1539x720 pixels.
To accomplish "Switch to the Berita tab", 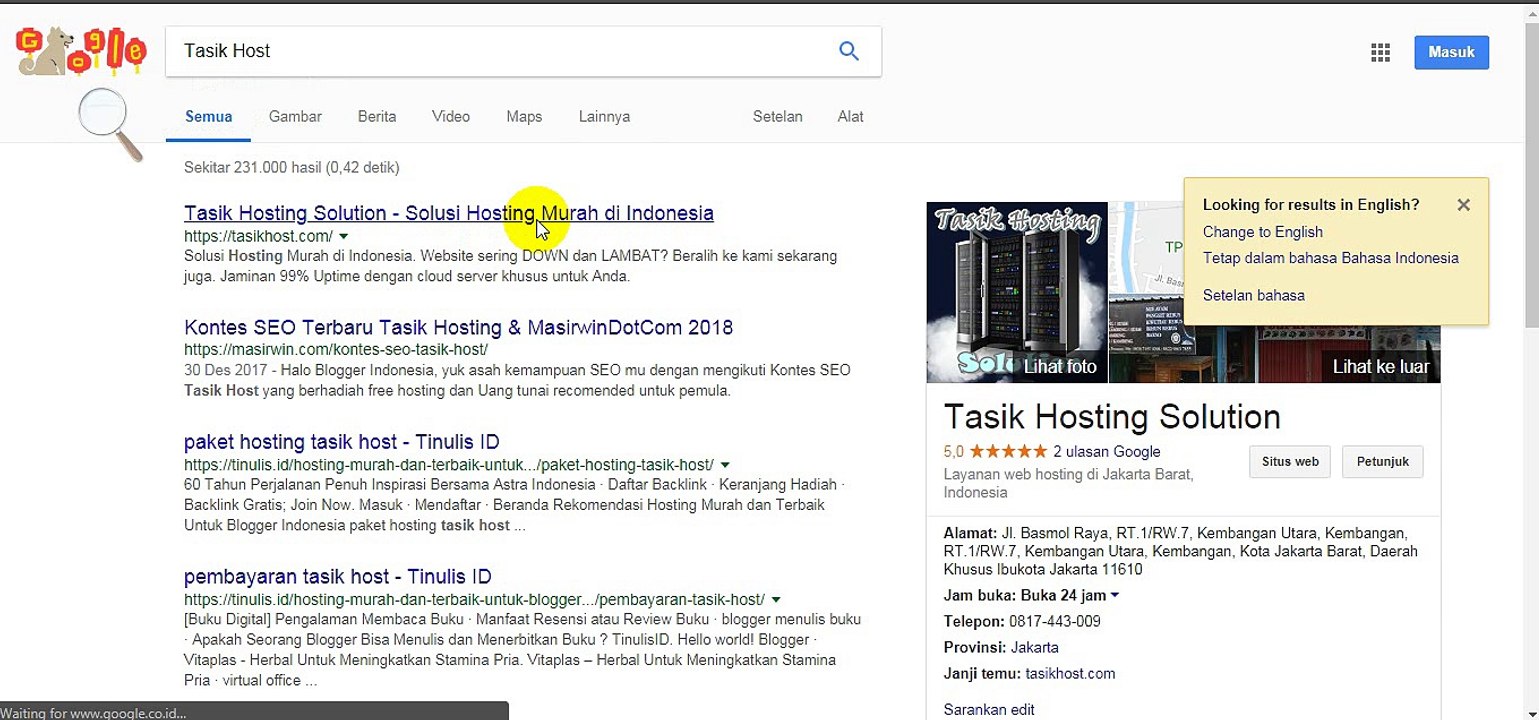I will coord(377,117).
